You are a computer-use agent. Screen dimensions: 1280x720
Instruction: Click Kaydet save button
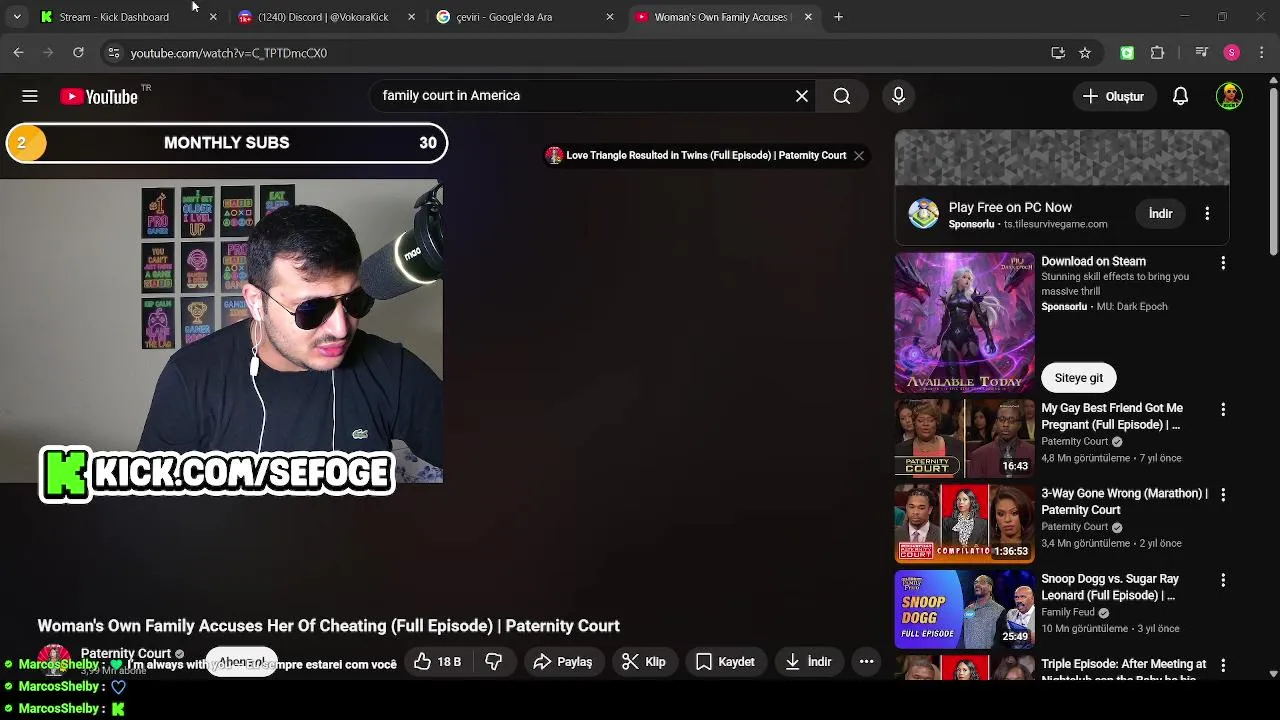(725, 661)
